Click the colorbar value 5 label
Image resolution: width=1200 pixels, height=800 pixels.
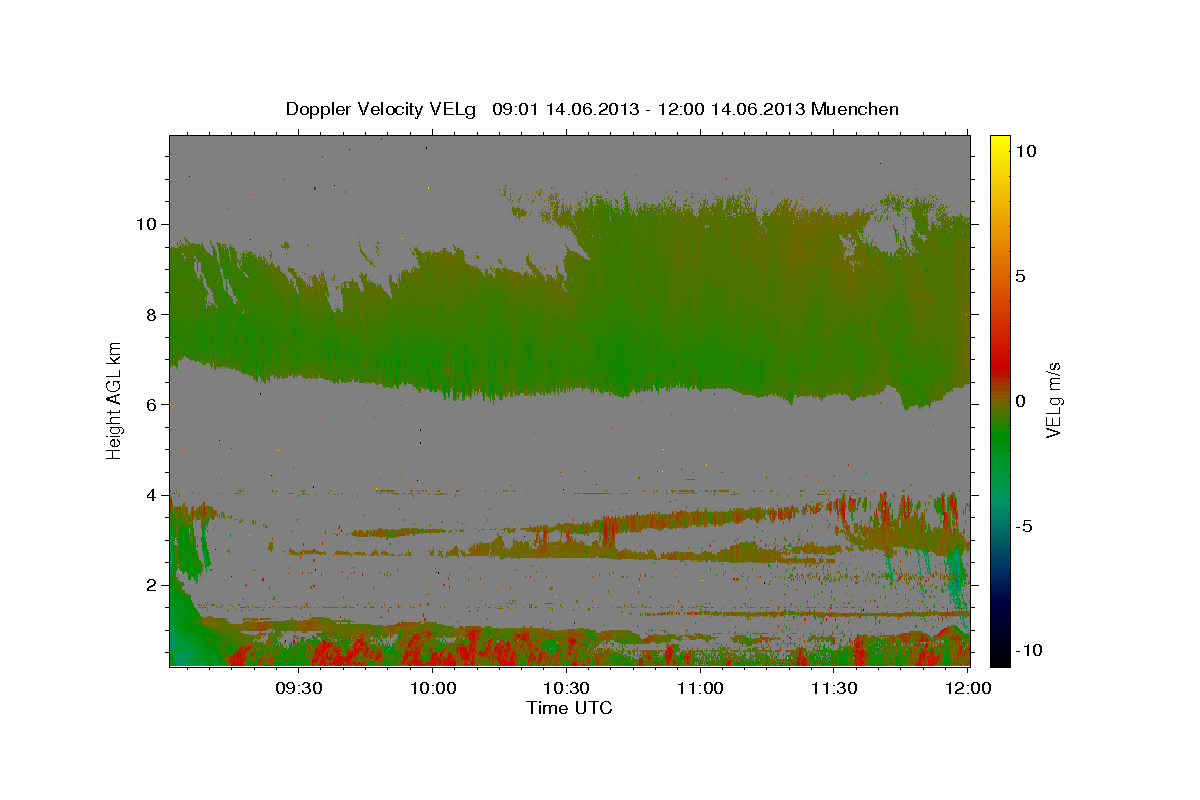1021,276
